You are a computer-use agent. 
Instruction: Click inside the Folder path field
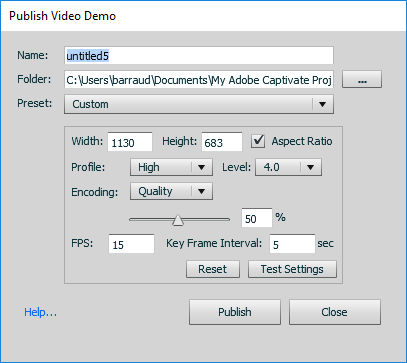pyautogui.click(x=199, y=80)
